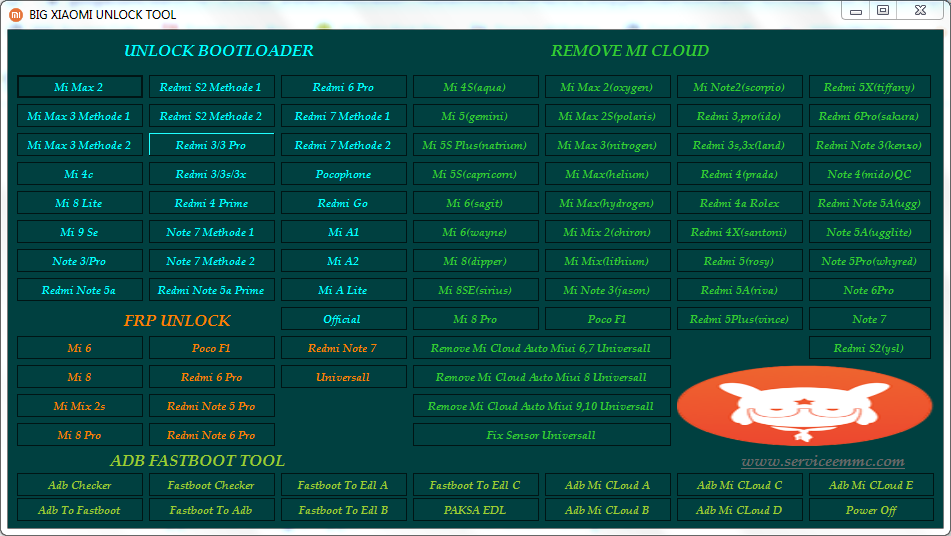Run Remove Mi Cloud Auto Miui 9,10 Universall
951x536 pixels.
pyautogui.click(x=542, y=406)
